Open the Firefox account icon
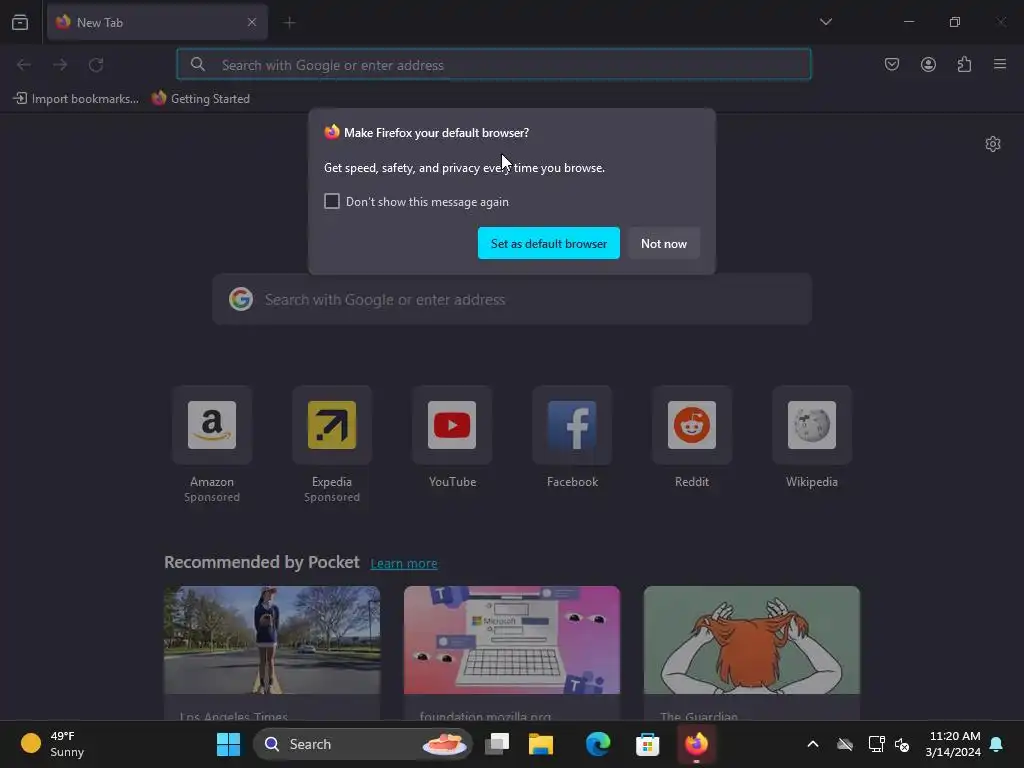 [928, 64]
